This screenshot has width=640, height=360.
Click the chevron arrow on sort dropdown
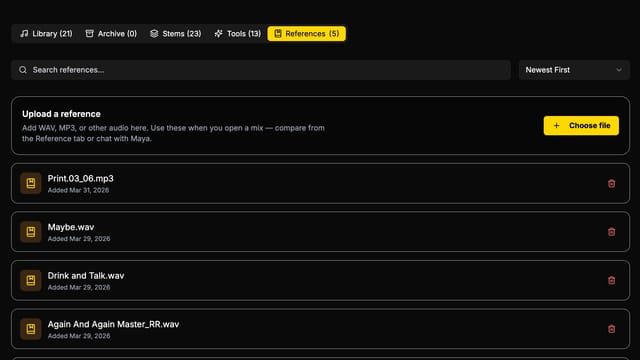point(619,70)
